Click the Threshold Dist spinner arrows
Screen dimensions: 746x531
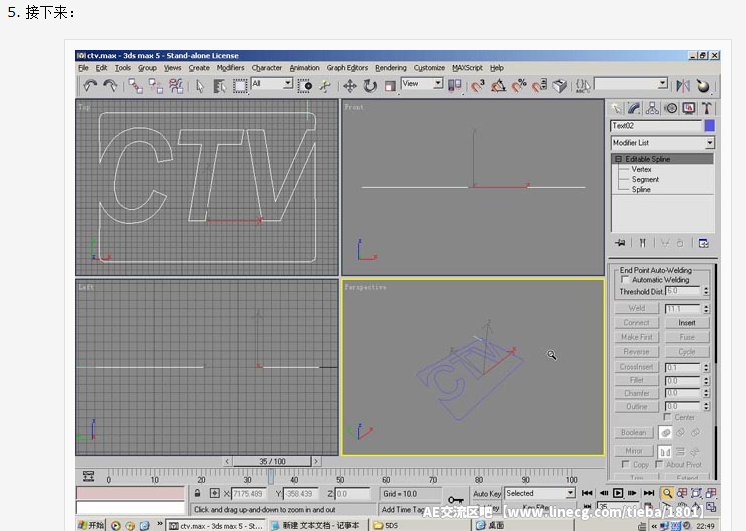[706, 291]
